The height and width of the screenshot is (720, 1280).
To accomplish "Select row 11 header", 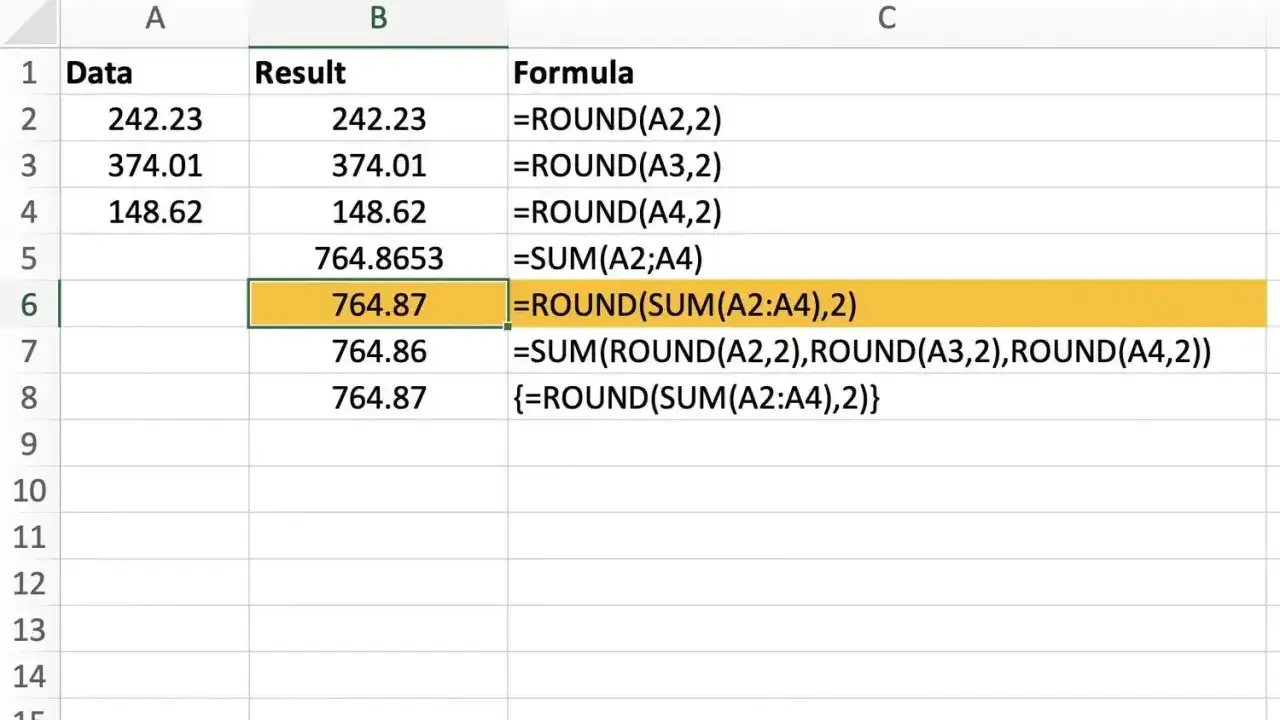I will [29, 537].
